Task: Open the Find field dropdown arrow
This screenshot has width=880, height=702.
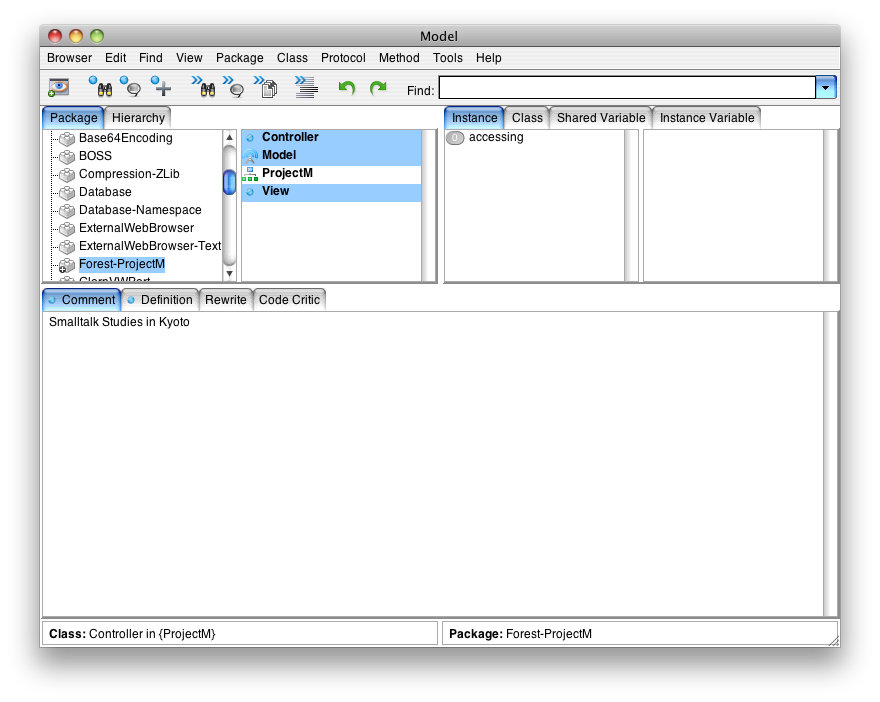Action: click(x=826, y=88)
